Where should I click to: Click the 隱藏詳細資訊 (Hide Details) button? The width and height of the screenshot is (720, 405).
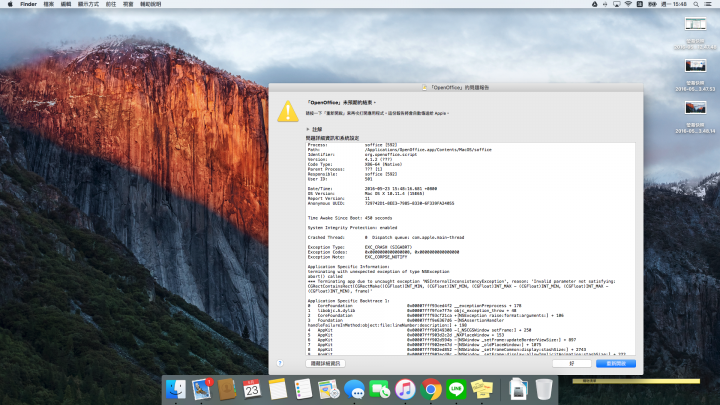(326, 363)
